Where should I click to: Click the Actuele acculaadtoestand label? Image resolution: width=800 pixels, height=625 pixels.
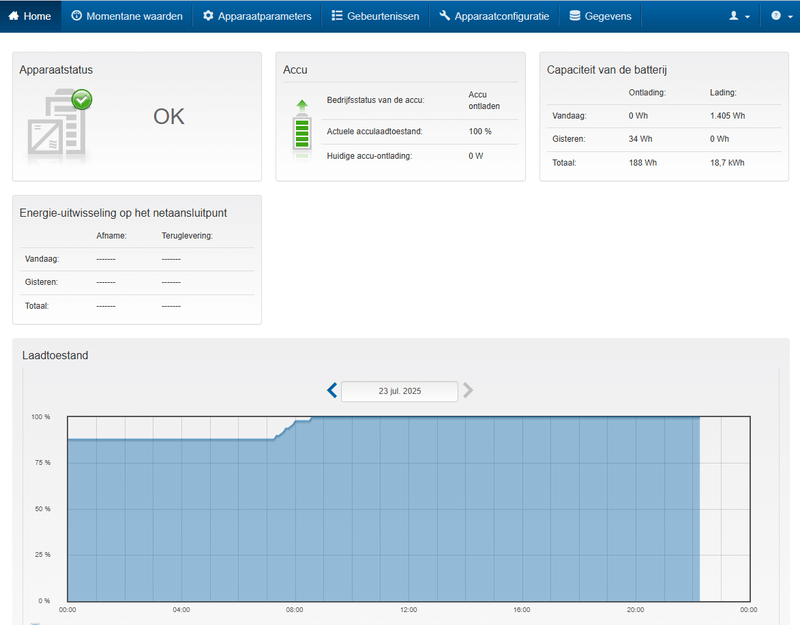click(374, 132)
